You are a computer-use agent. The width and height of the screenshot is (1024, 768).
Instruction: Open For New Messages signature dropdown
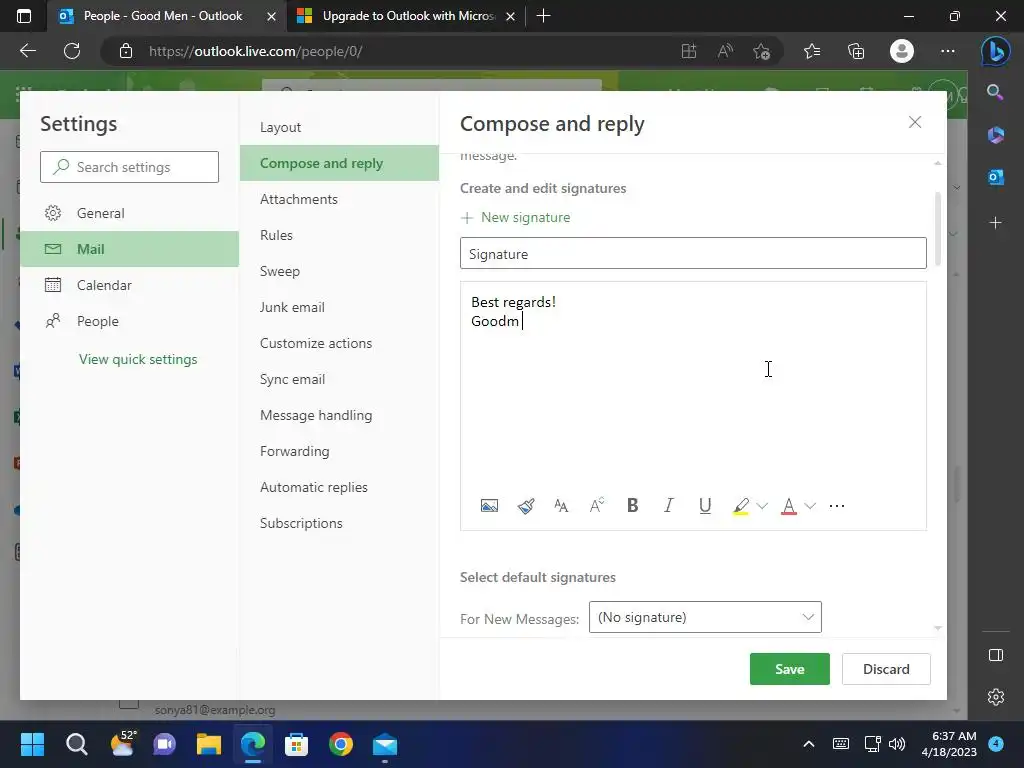click(705, 617)
